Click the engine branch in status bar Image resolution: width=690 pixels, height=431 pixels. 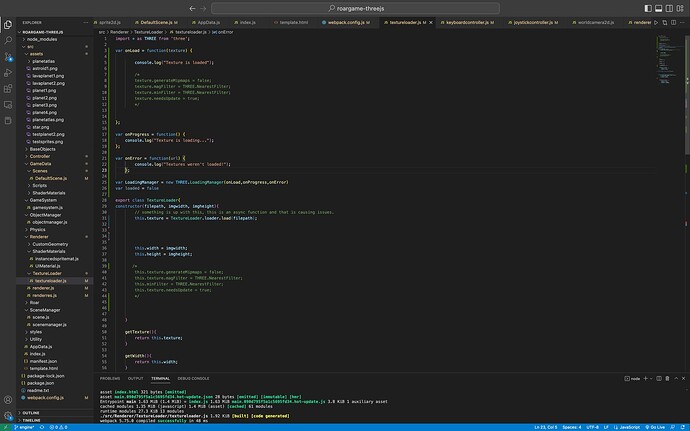tap(24, 427)
